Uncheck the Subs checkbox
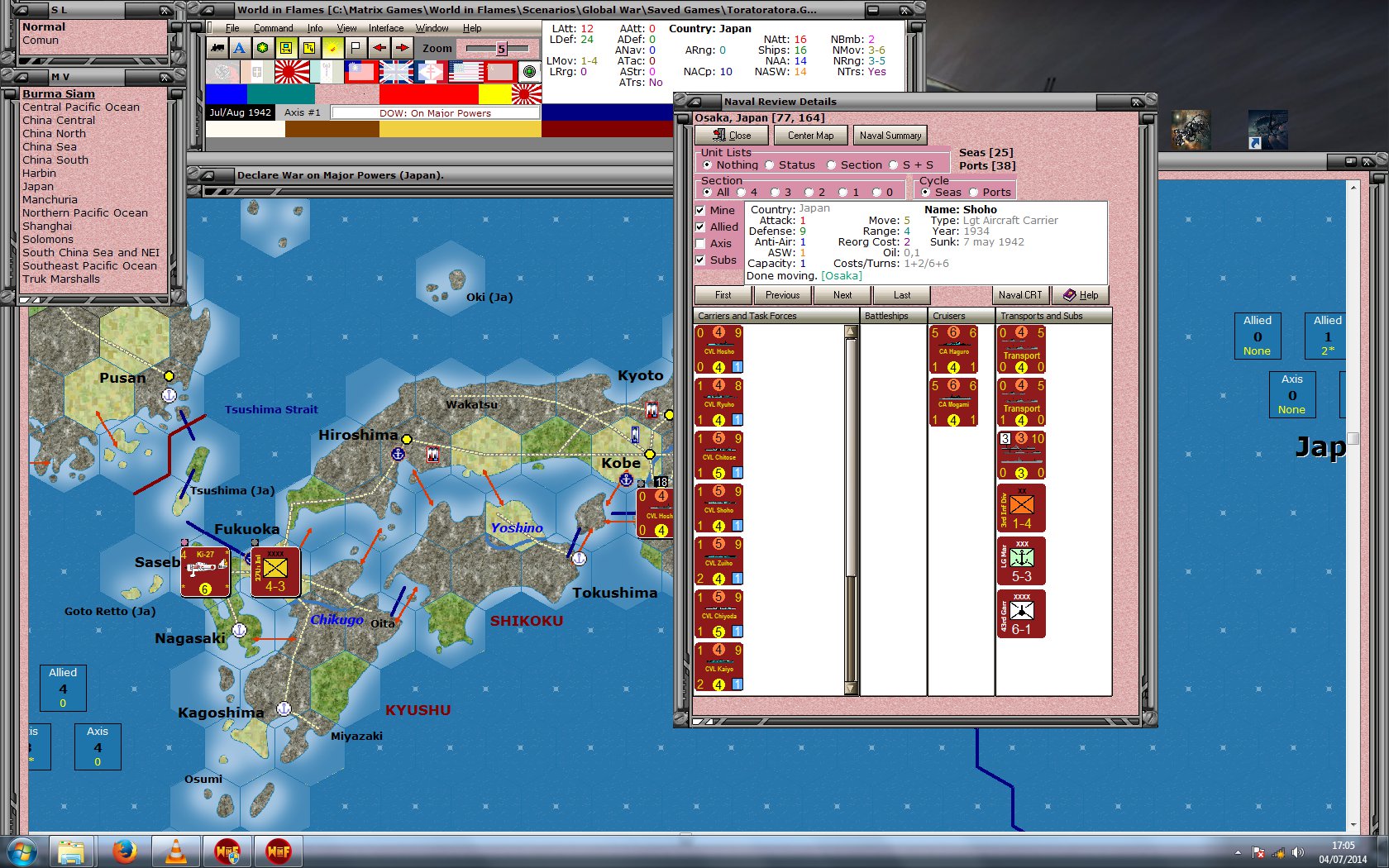This screenshot has width=1389, height=868. 700,260
